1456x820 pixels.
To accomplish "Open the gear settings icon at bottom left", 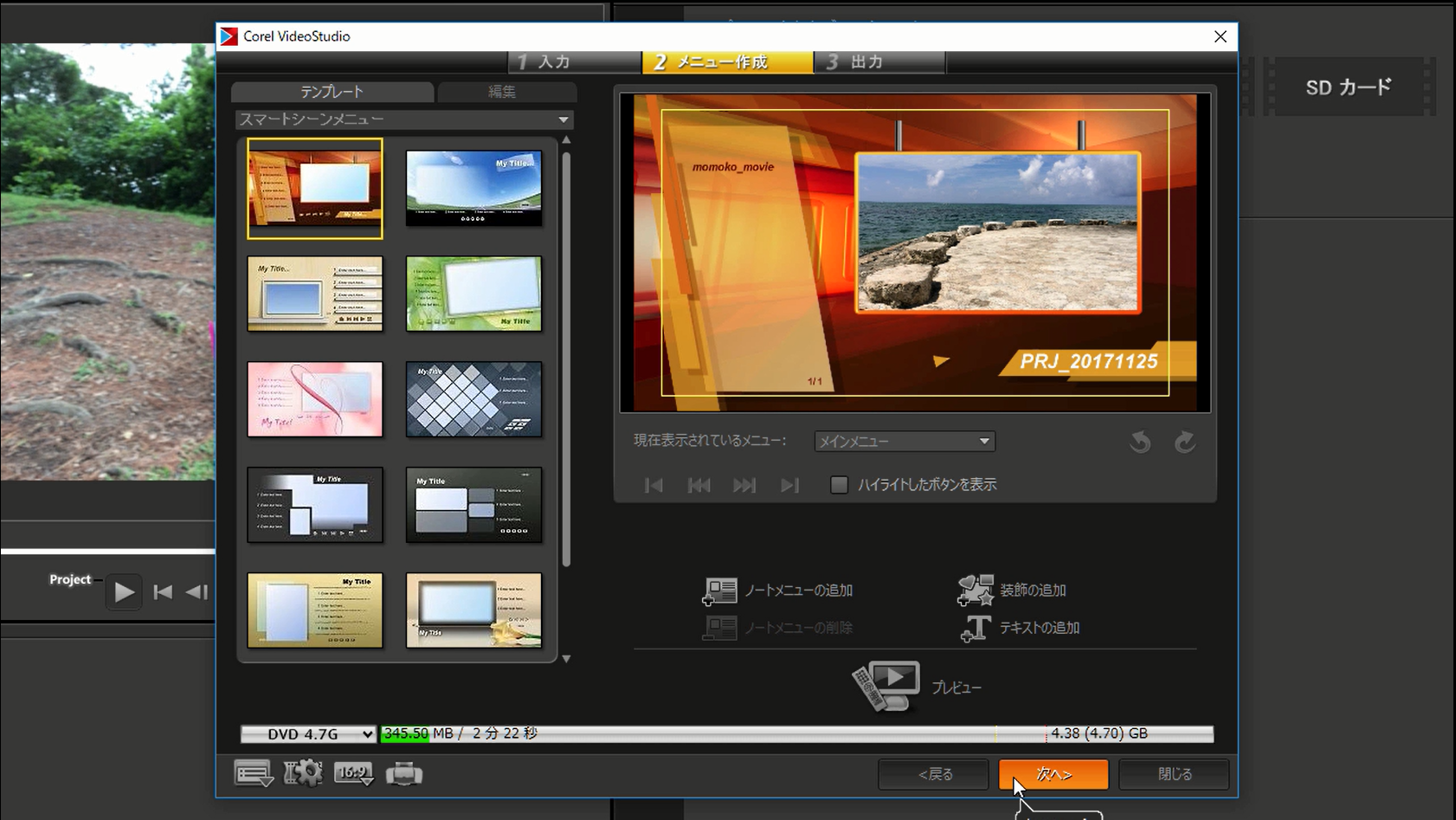I will point(303,773).
